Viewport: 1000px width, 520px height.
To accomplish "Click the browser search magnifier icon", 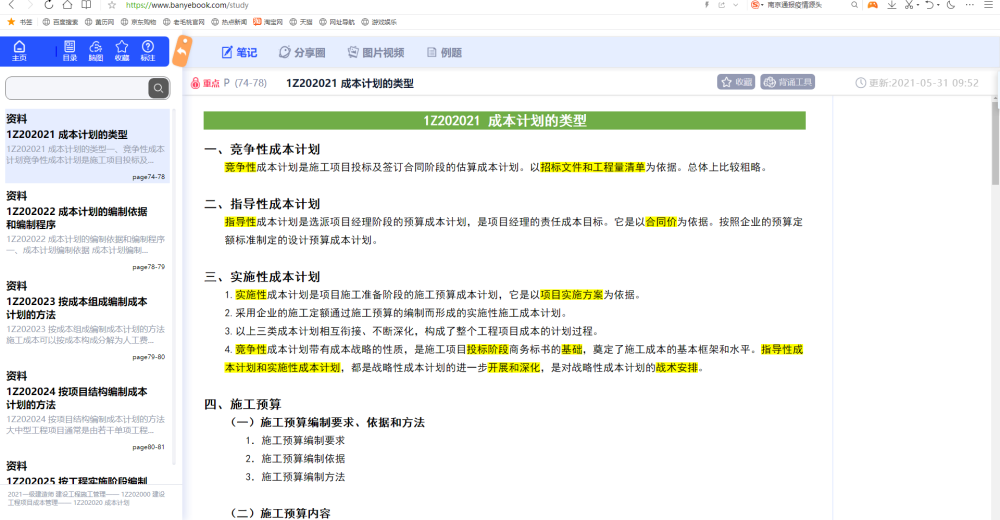I will pos(855,4).
